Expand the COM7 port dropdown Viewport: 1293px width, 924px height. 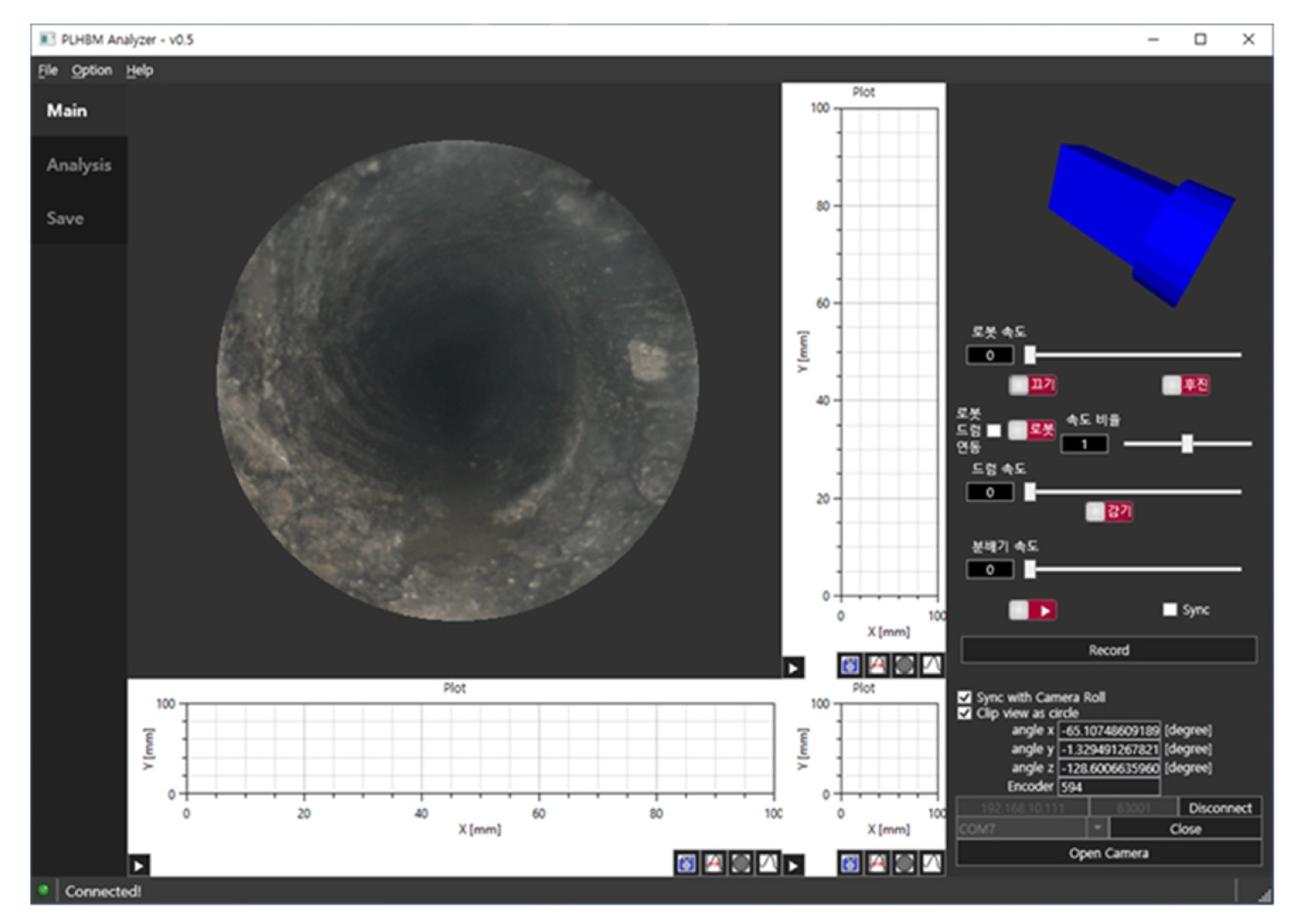tap(1097, 828)
